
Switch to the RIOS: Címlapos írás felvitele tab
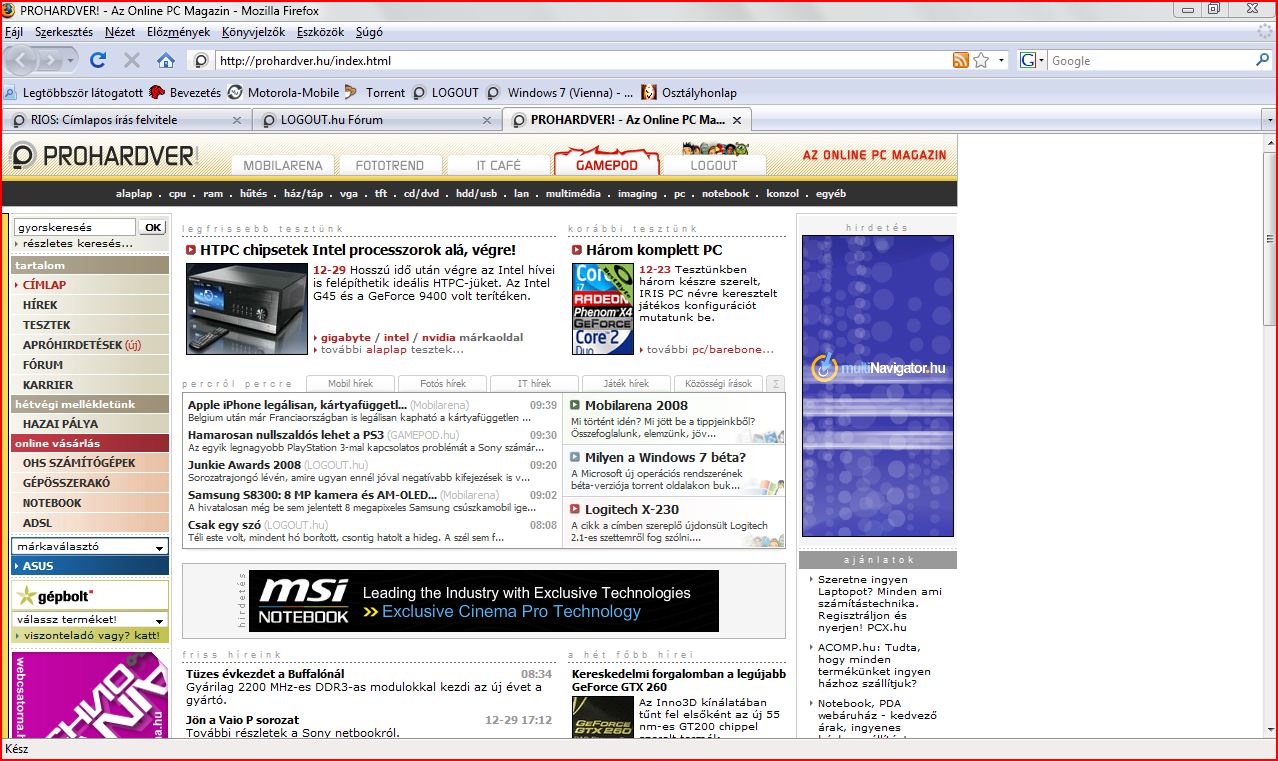126,120
